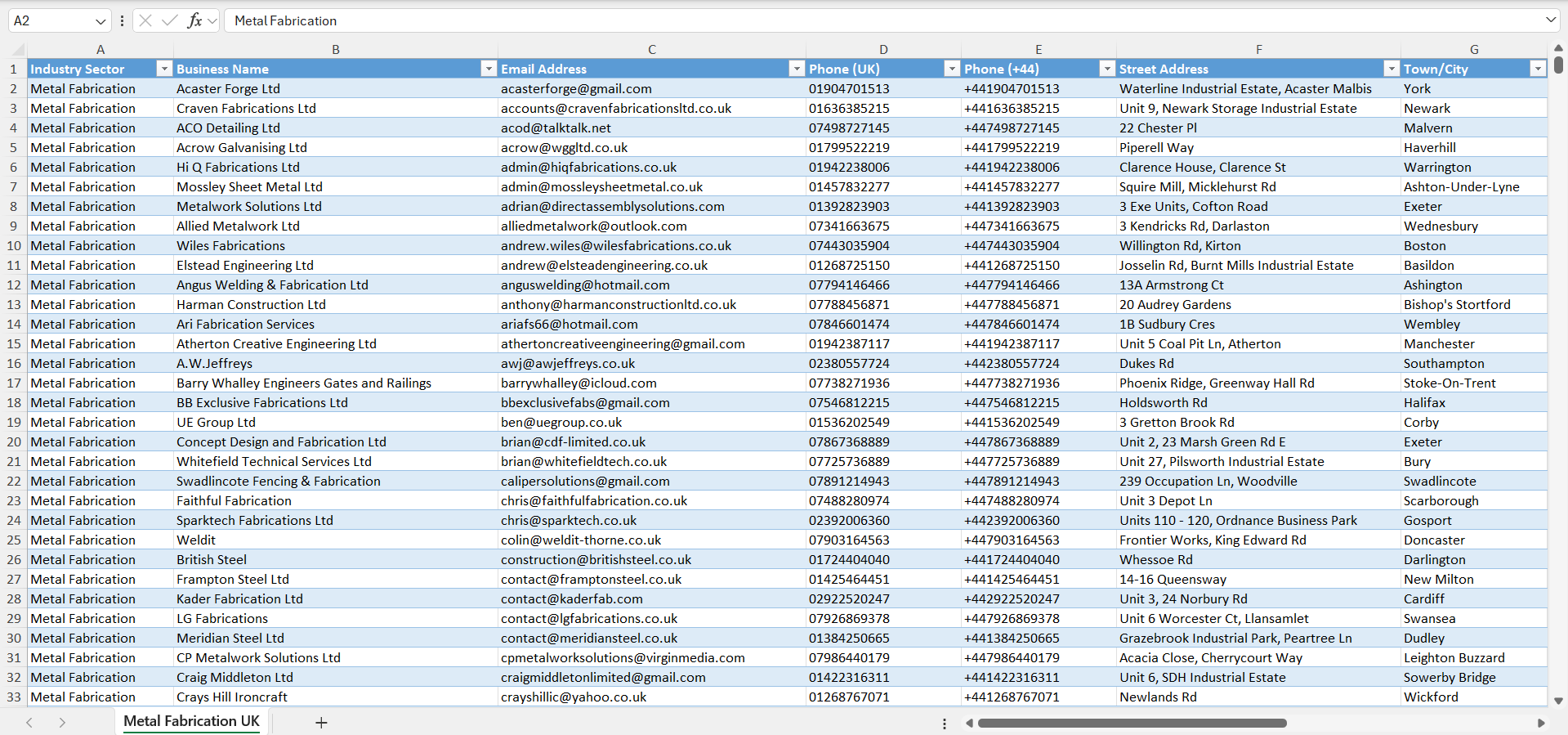Click the add new sheet plus icon
Viewport: 1568px width, 735px height.
[321, 723]
